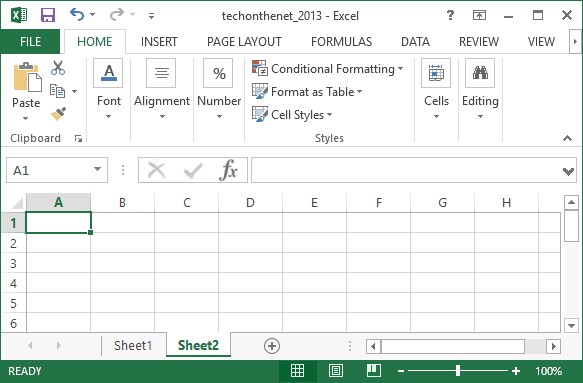583x383 pixels.
Task: Open Excel Help question mark
Action: pos(450,15)
